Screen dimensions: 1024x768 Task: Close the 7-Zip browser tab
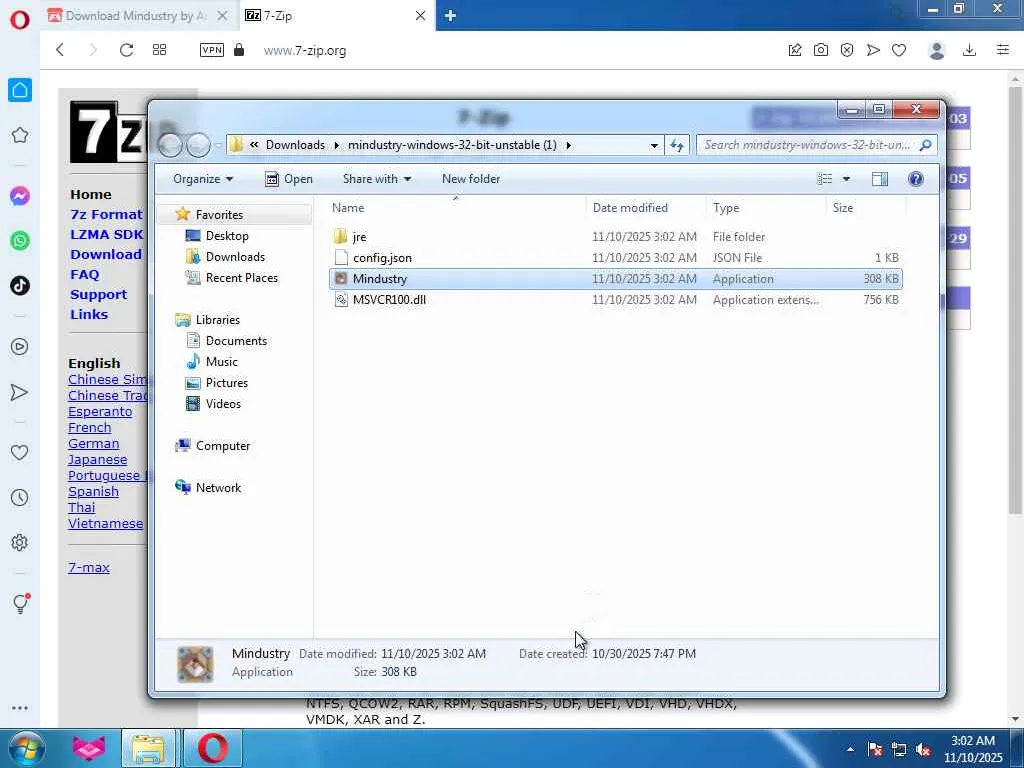click(x=421, y=16)
